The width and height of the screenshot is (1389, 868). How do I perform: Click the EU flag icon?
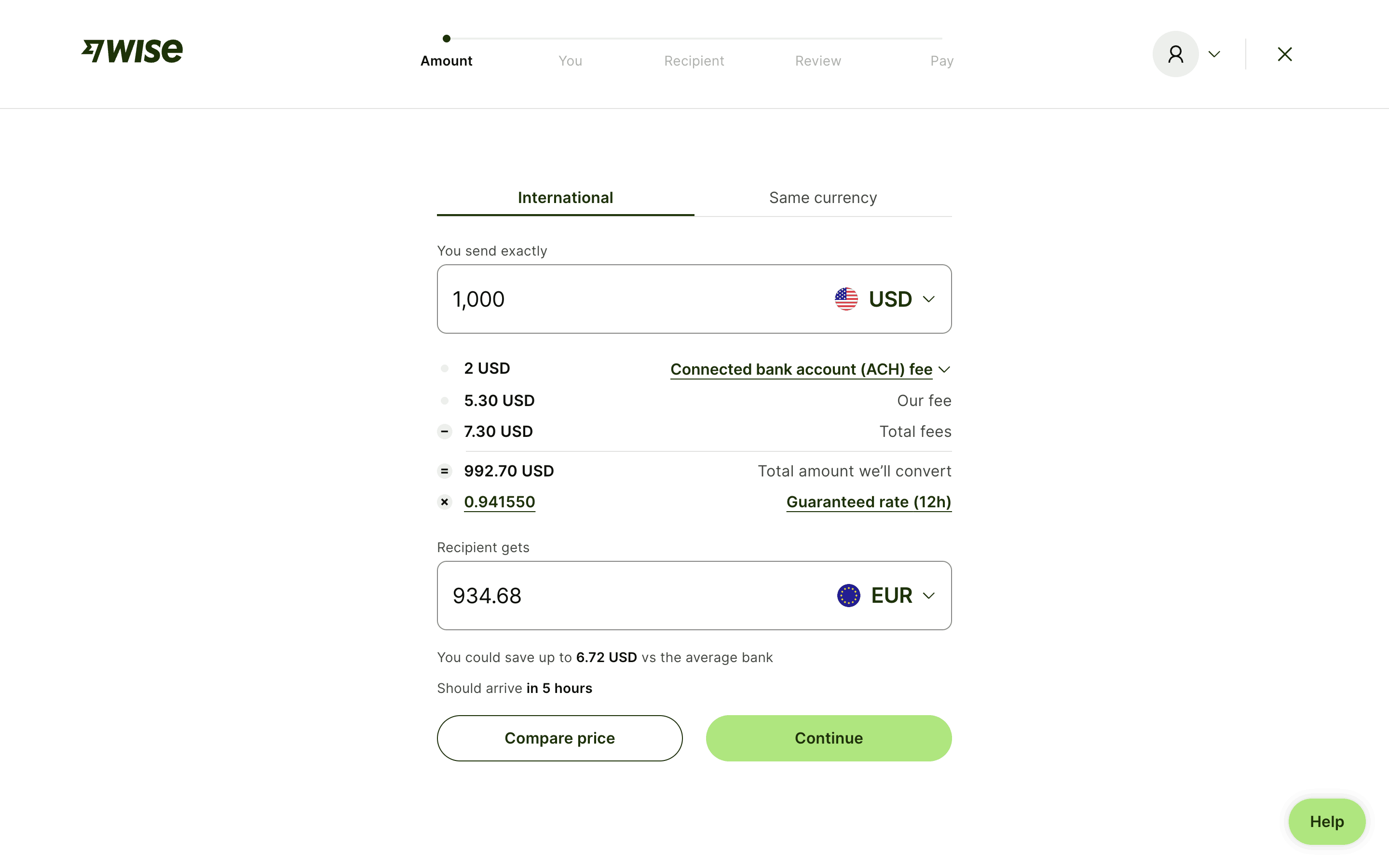[x=848, y=596]
